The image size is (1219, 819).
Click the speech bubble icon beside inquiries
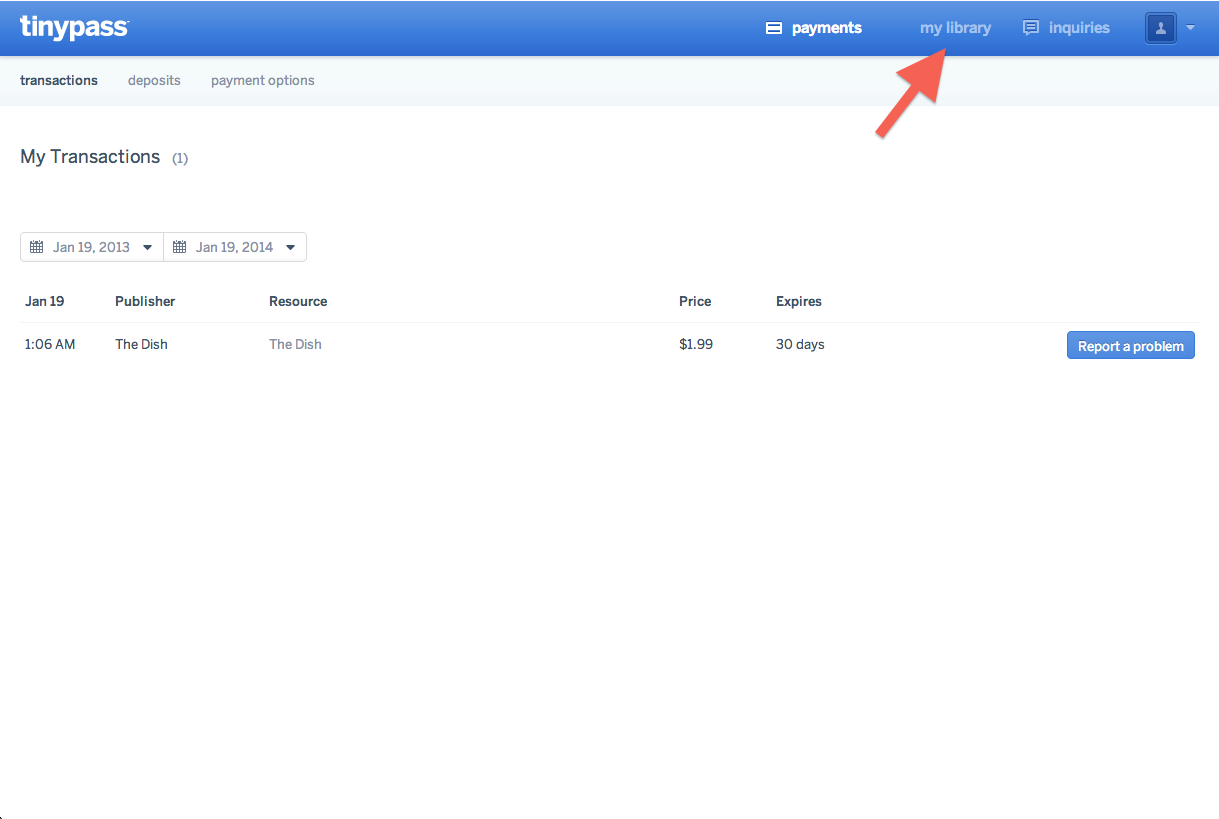click(x=1030, y=28)
